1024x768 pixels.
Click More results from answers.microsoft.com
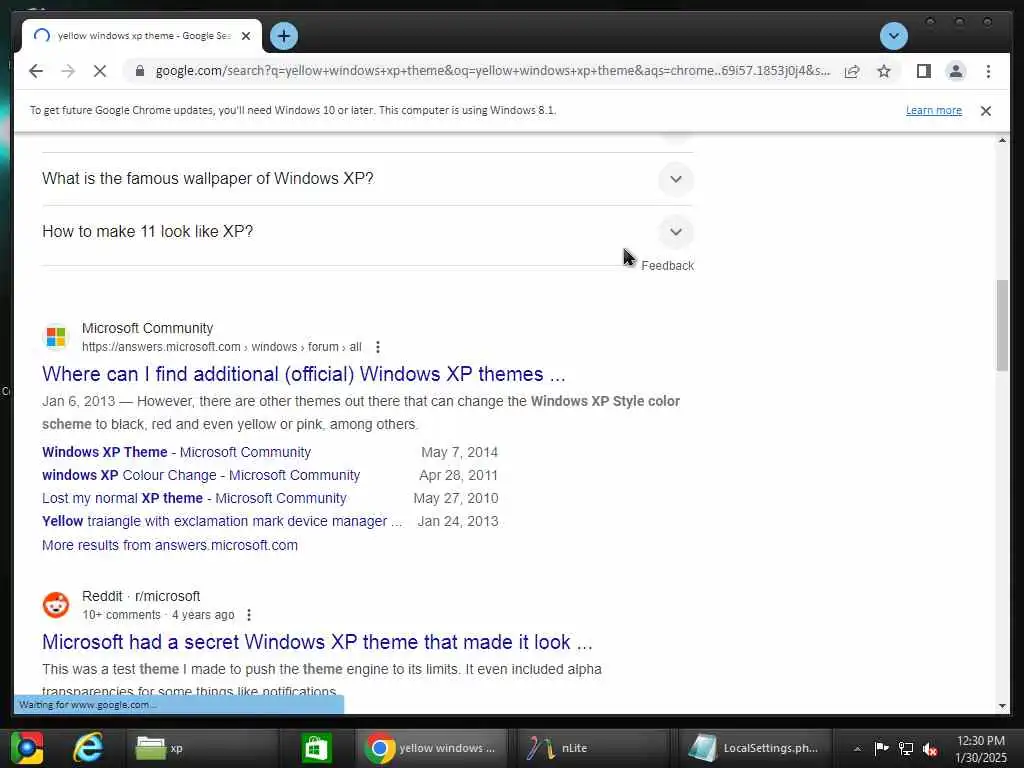point(170,545)
